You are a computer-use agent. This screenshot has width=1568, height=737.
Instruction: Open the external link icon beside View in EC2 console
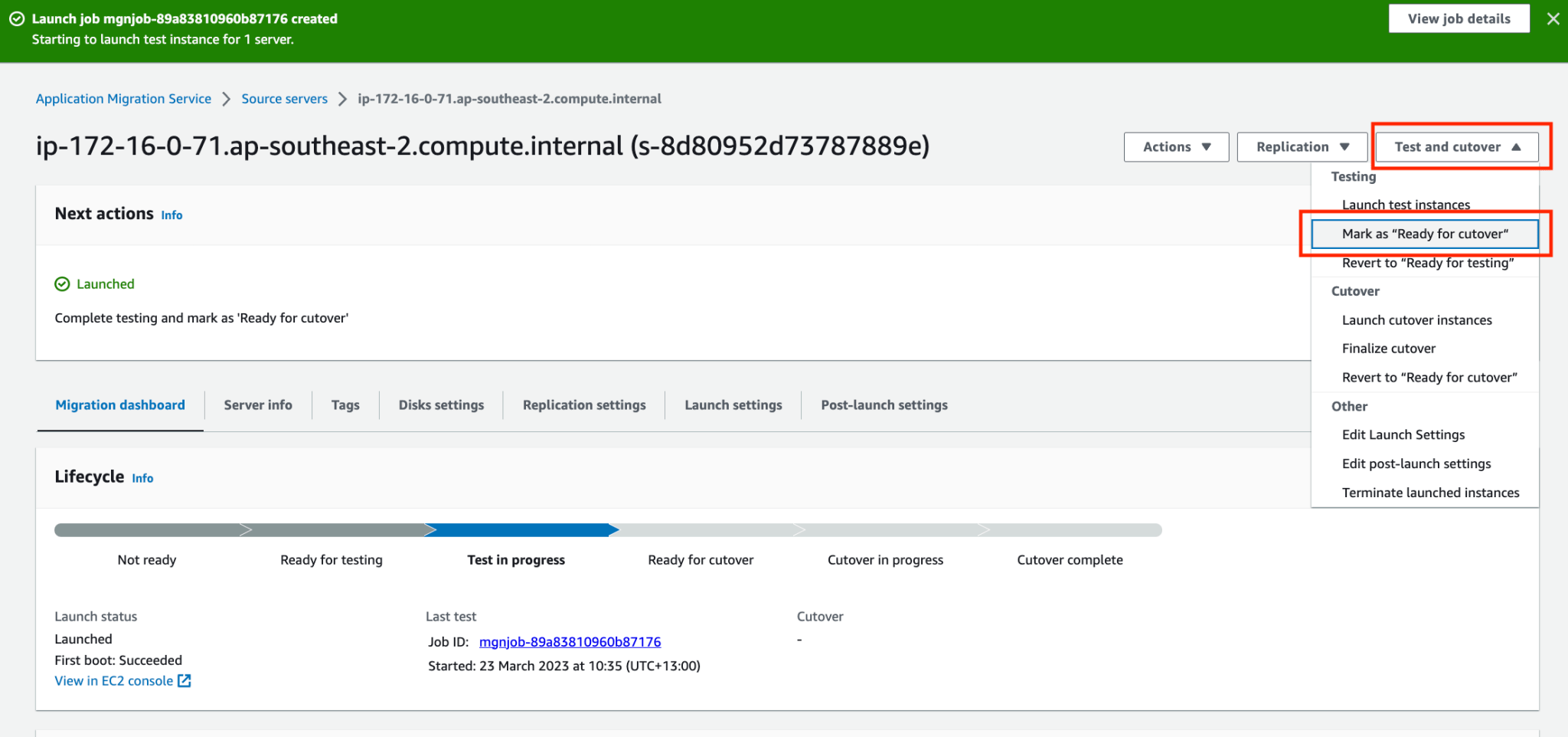point(183,680)
